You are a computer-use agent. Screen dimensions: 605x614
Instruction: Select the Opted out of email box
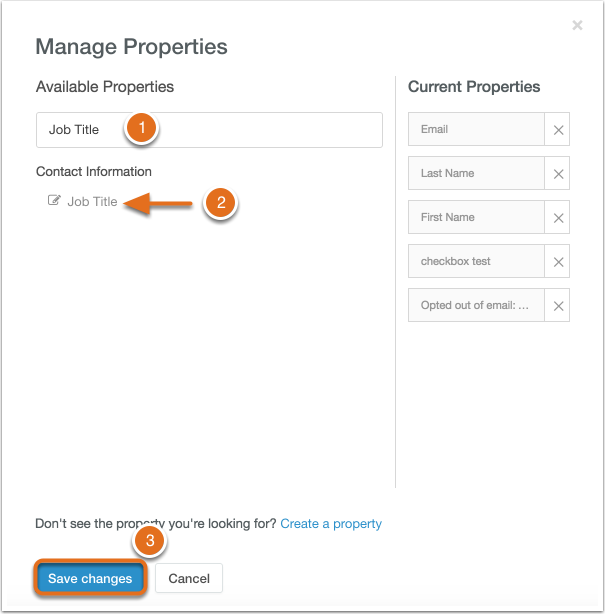(x=476, y=305)
